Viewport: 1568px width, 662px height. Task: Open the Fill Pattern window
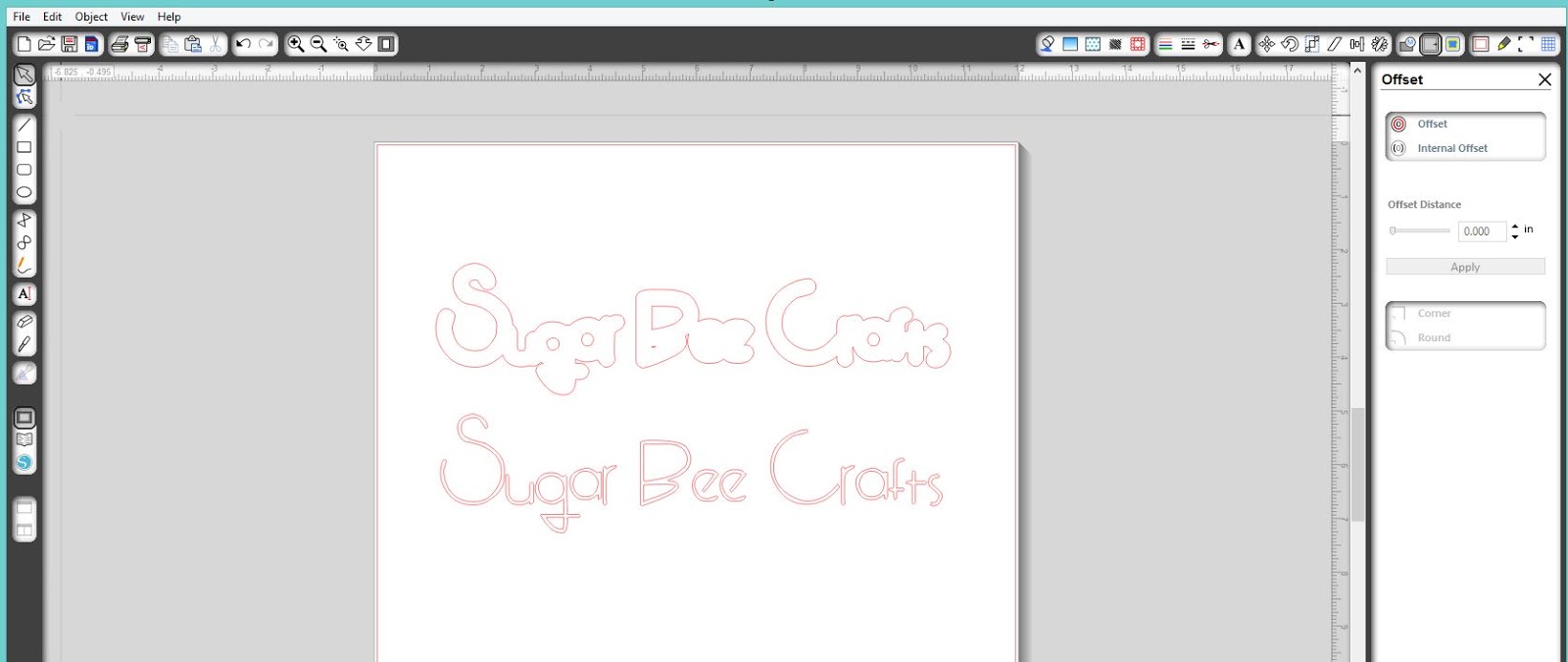coord(1093,44)
